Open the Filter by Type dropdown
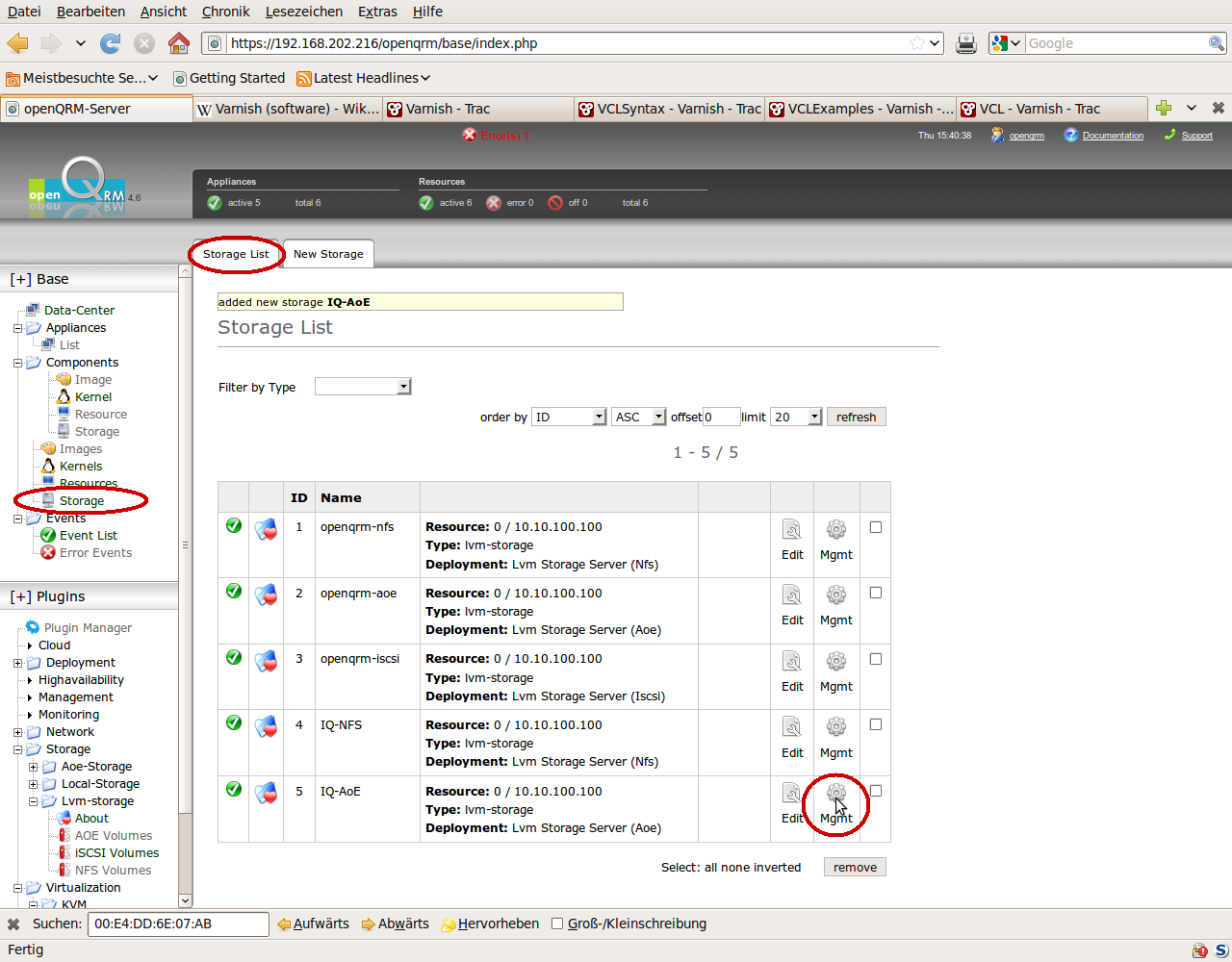 click(x=363, y=387)
